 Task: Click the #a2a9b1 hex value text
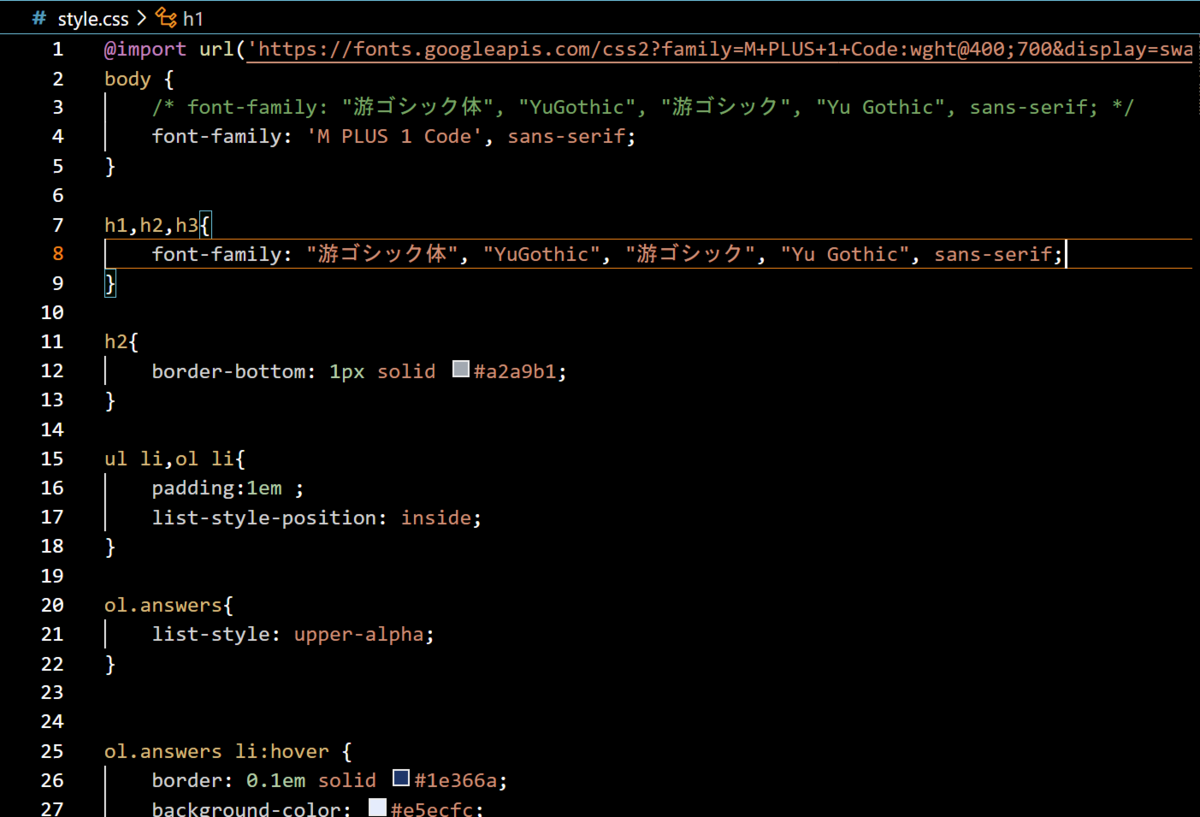point(515,371)
